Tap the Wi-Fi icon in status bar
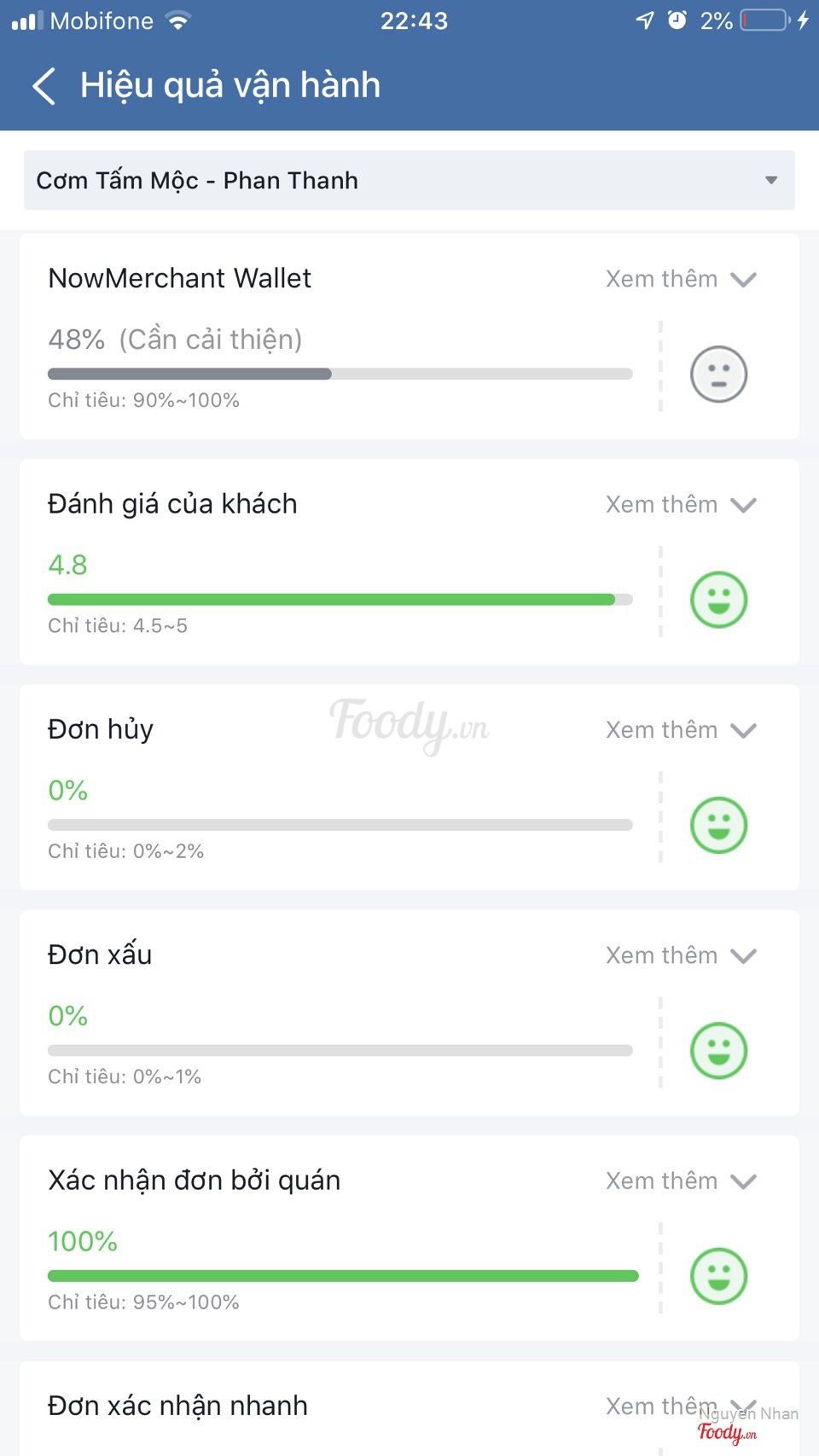819x1456 pixels. tap(178, 20)
